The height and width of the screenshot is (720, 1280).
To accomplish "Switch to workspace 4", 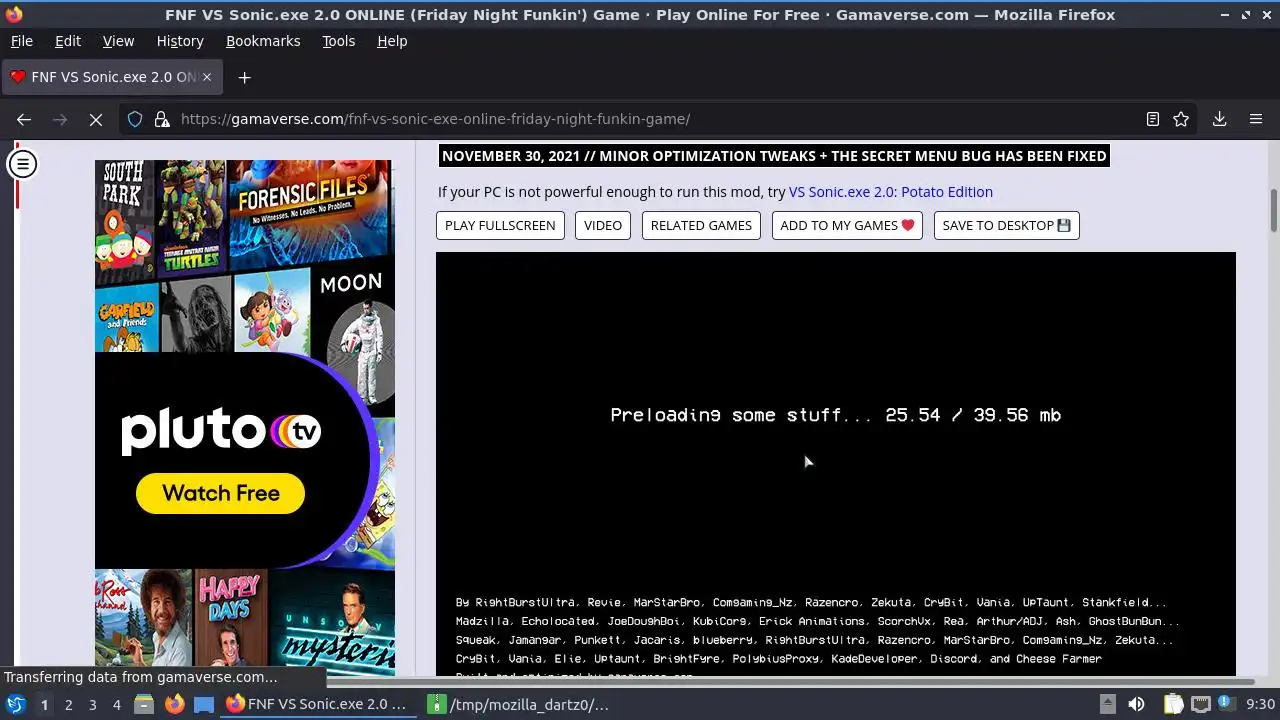I will point(116,704).
